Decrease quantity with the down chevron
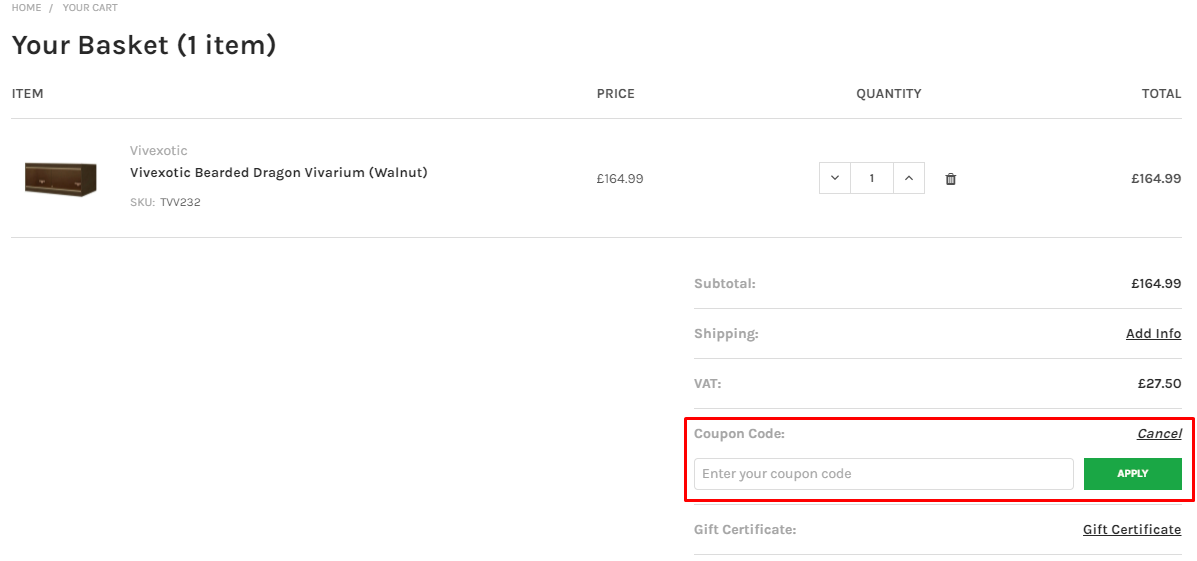This screenshot has width=1197, height=561. tap(834, 178)
